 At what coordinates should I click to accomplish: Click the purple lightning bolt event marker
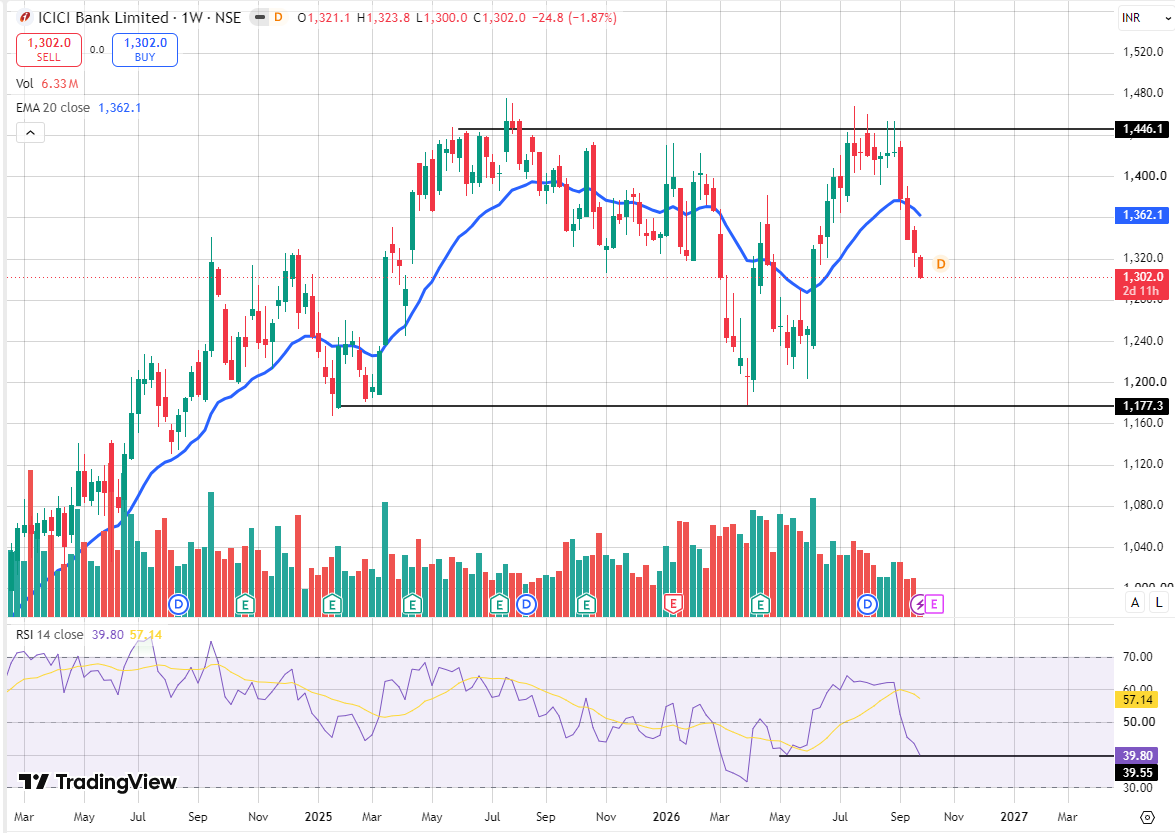click(919, 604)
